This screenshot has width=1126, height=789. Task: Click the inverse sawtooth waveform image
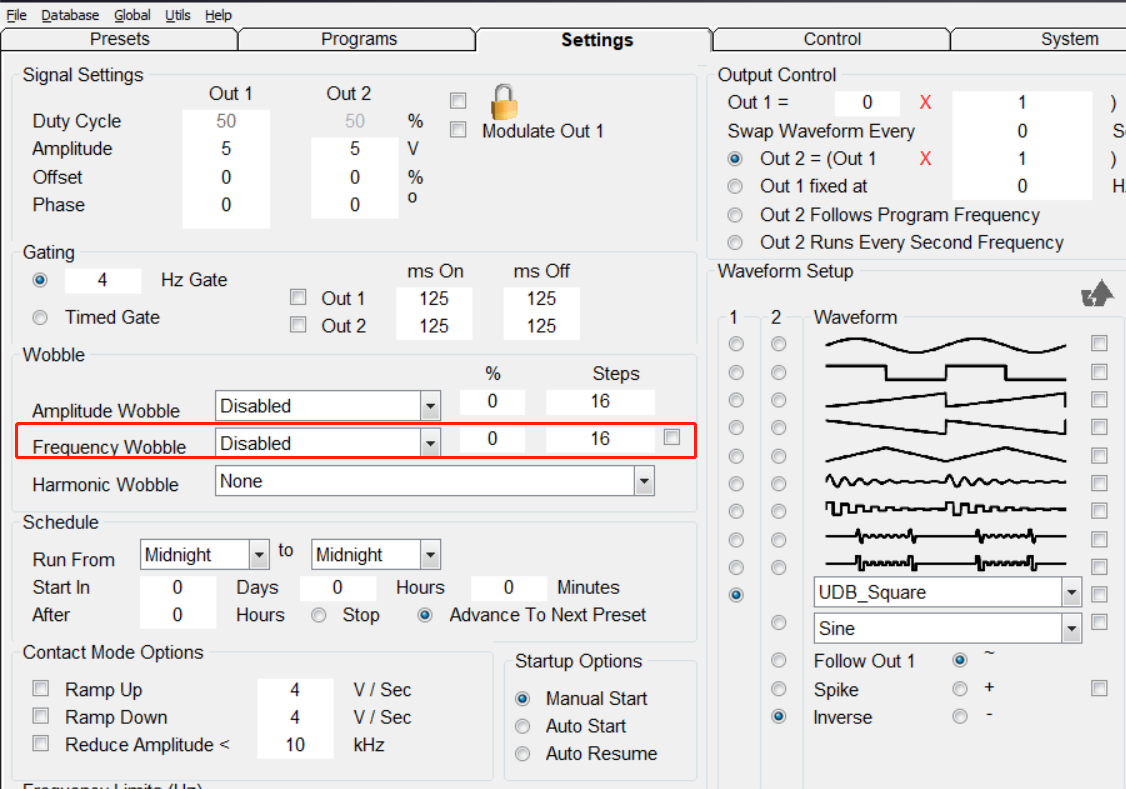coord(945,427)
